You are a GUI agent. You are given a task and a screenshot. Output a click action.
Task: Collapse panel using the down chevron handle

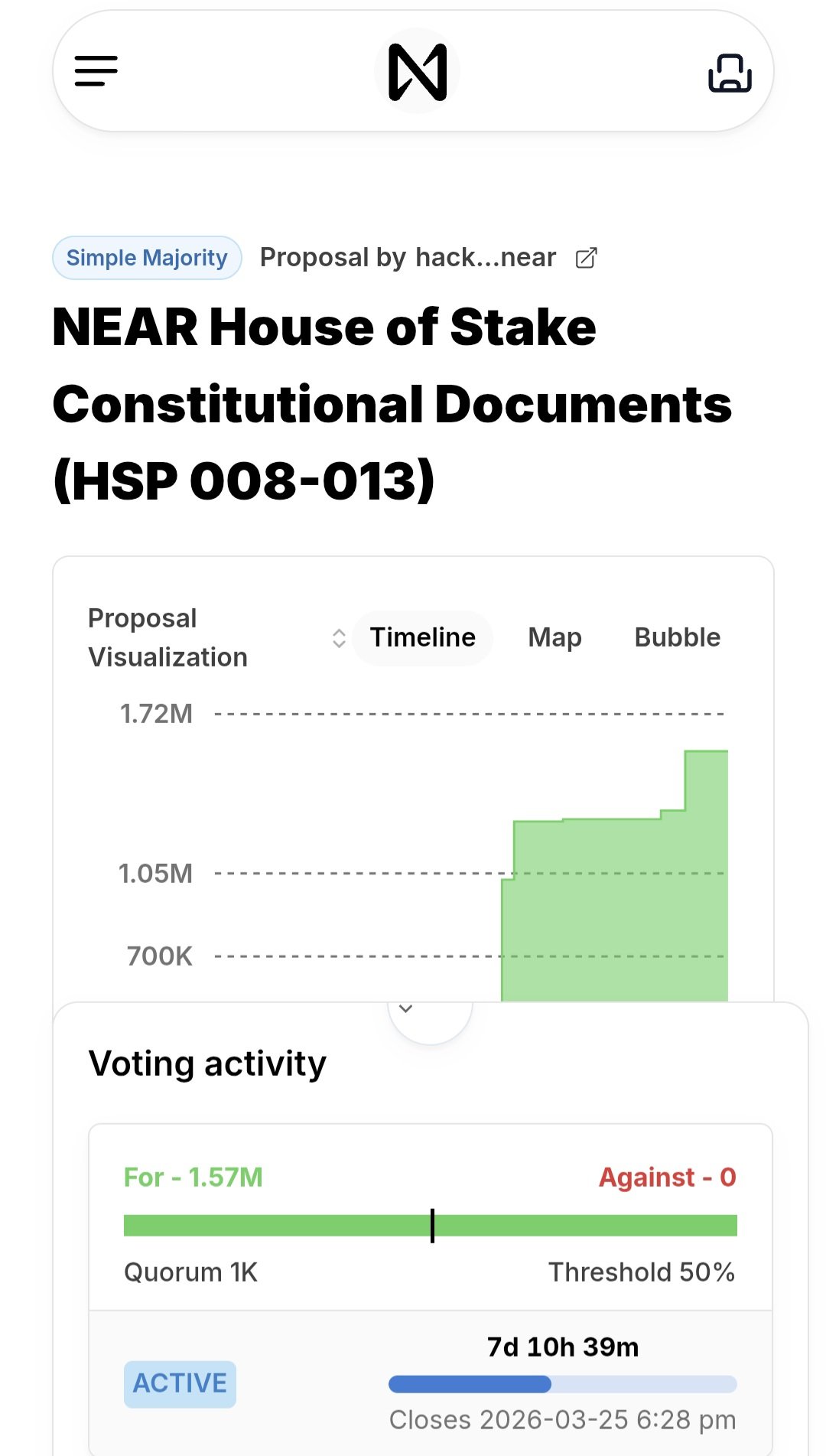pyautogui.click(x=406, y=1009)
